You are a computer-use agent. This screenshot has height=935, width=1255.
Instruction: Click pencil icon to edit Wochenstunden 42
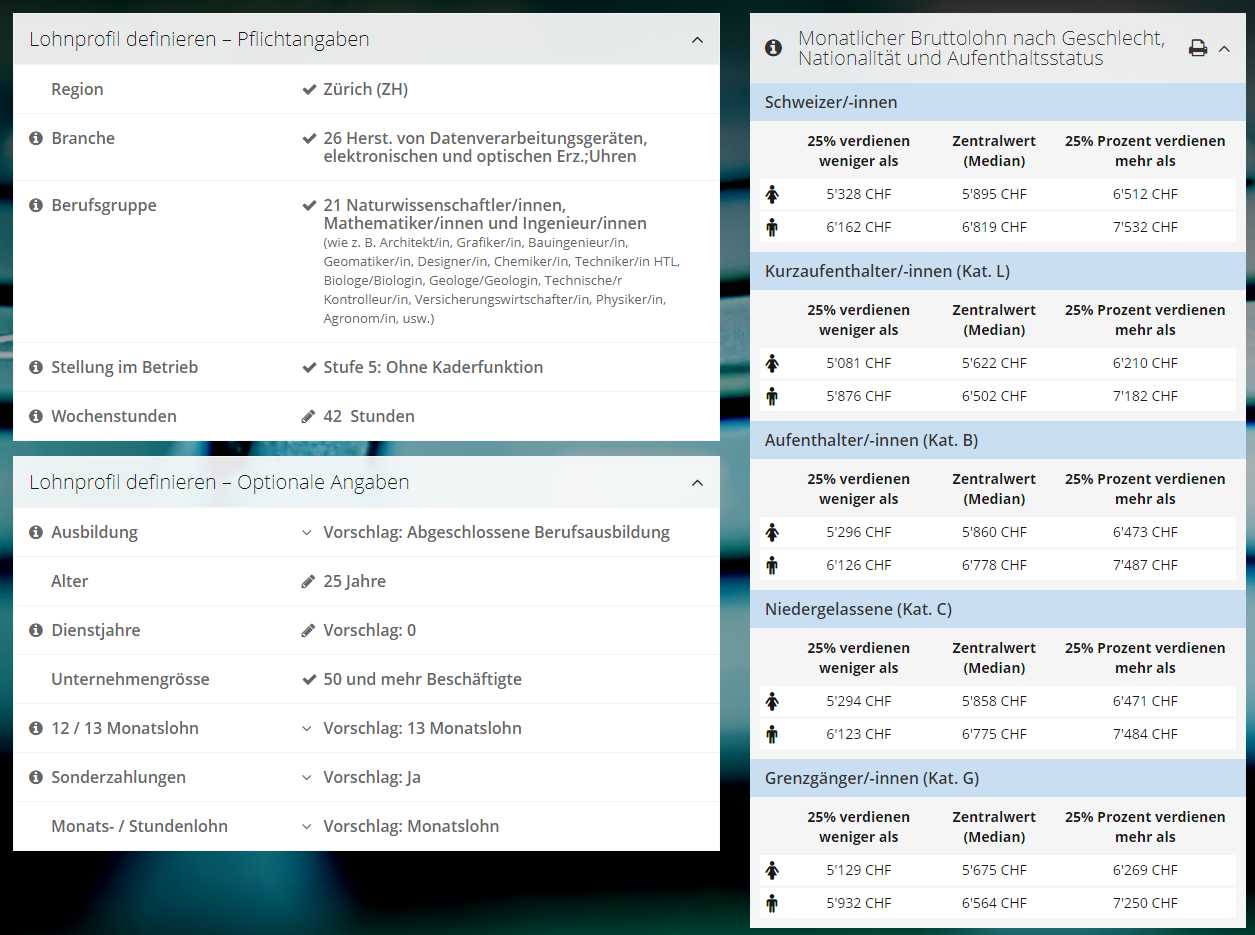pyautogui.click(x=308, y=416)
